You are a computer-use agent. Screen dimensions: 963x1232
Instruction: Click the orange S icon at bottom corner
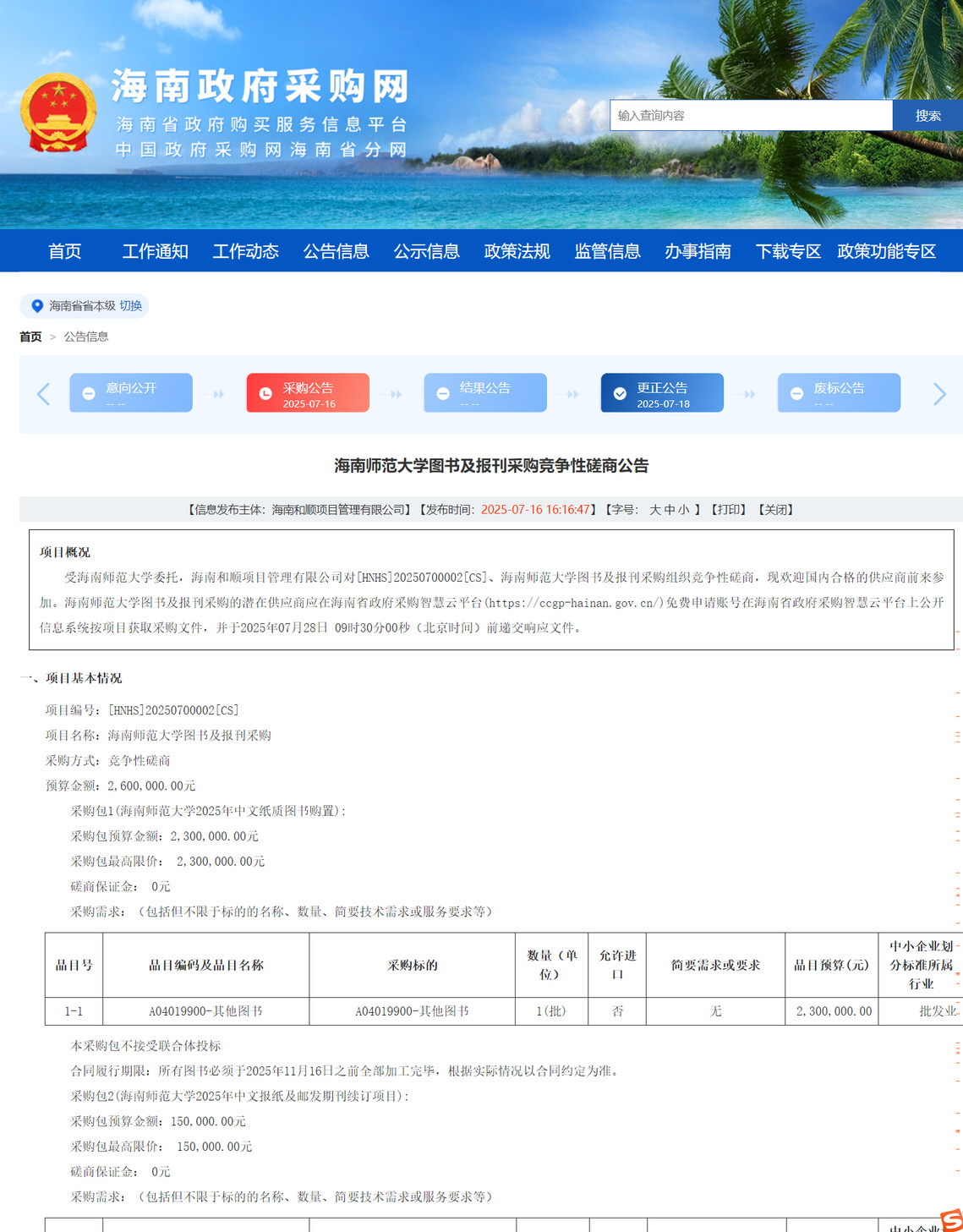(951, 1219)
